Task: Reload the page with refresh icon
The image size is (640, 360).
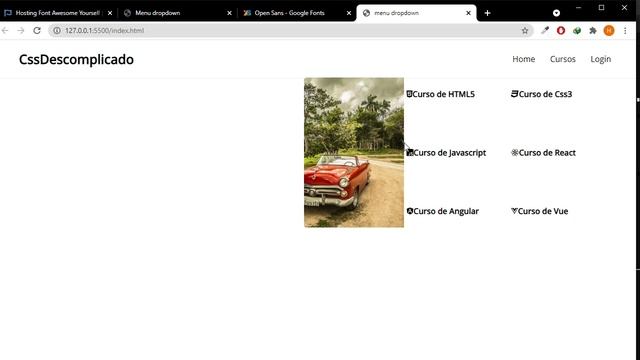Action: [37, 31]
